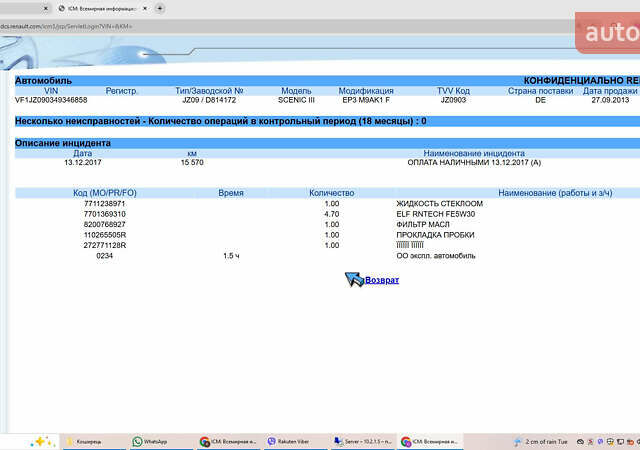Open a new browser tab with plus button
Screen dimensions: 640x450
tap(160, 7)
